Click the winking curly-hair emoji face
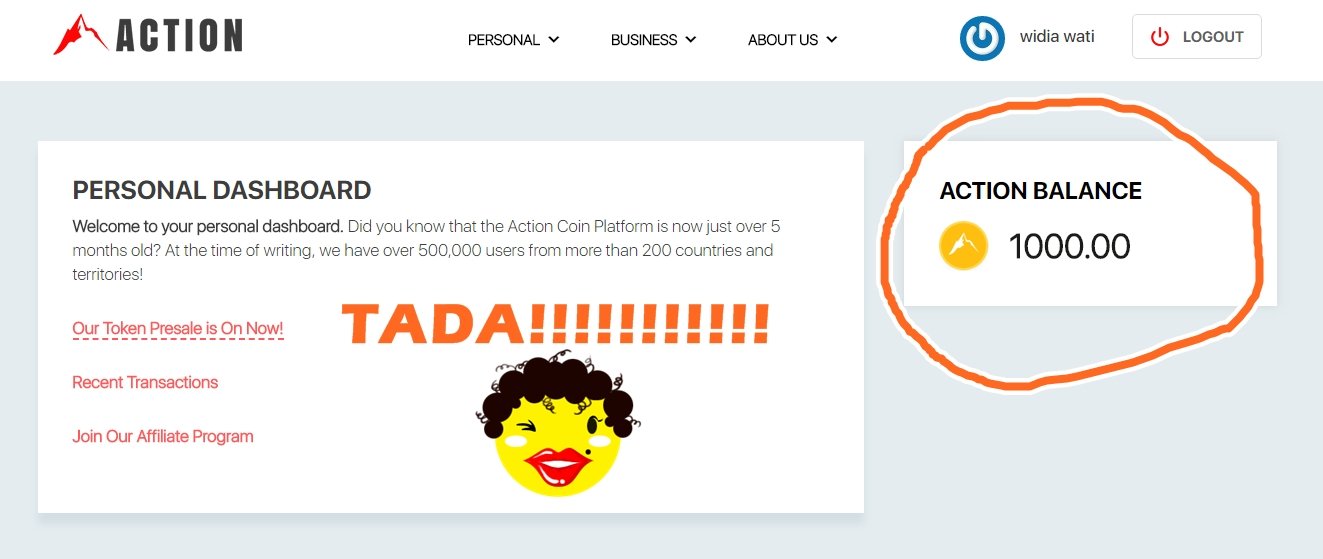The height and width of the screenshot is (559, 1323). pos(558,424)
